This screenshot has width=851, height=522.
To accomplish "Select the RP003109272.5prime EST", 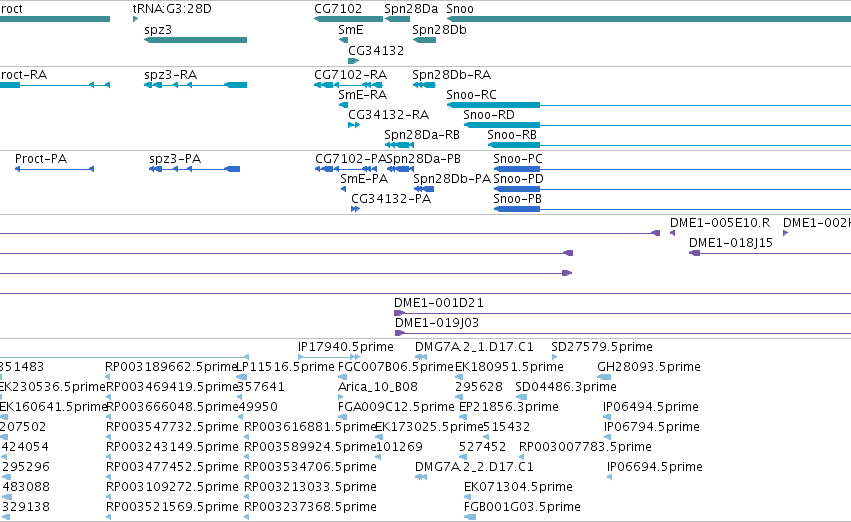I will coord(108,497).
